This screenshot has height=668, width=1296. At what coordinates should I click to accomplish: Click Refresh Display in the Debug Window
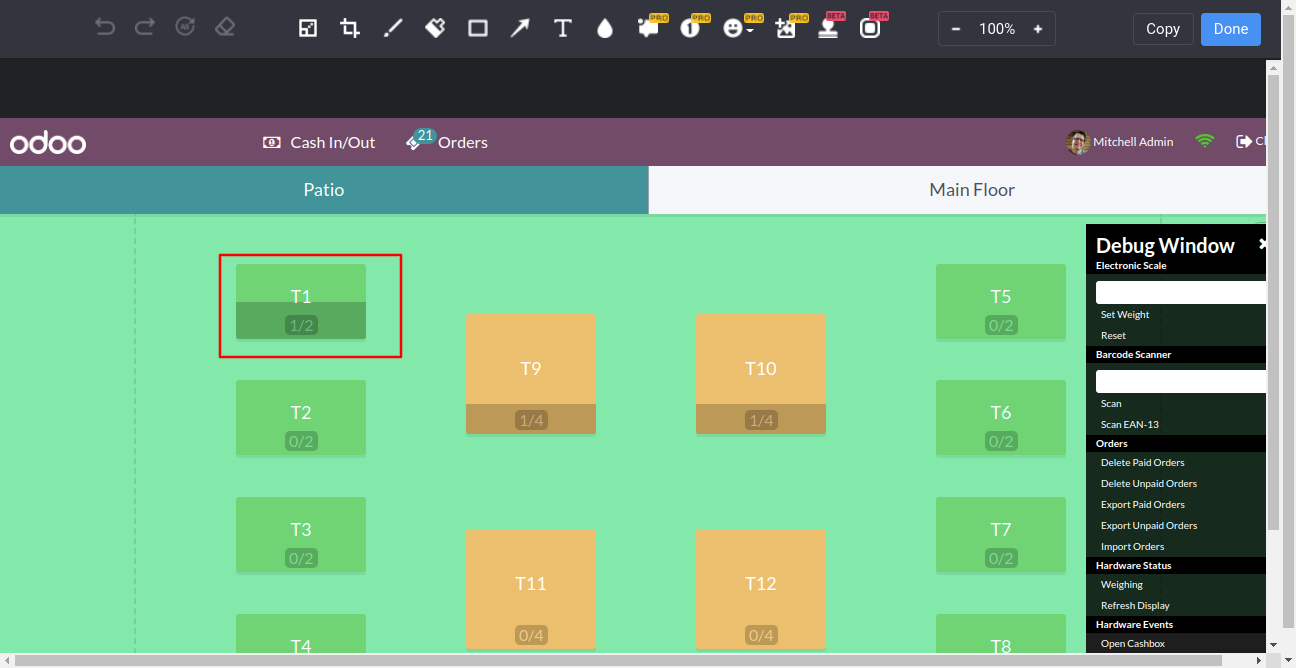[1135, 606]
